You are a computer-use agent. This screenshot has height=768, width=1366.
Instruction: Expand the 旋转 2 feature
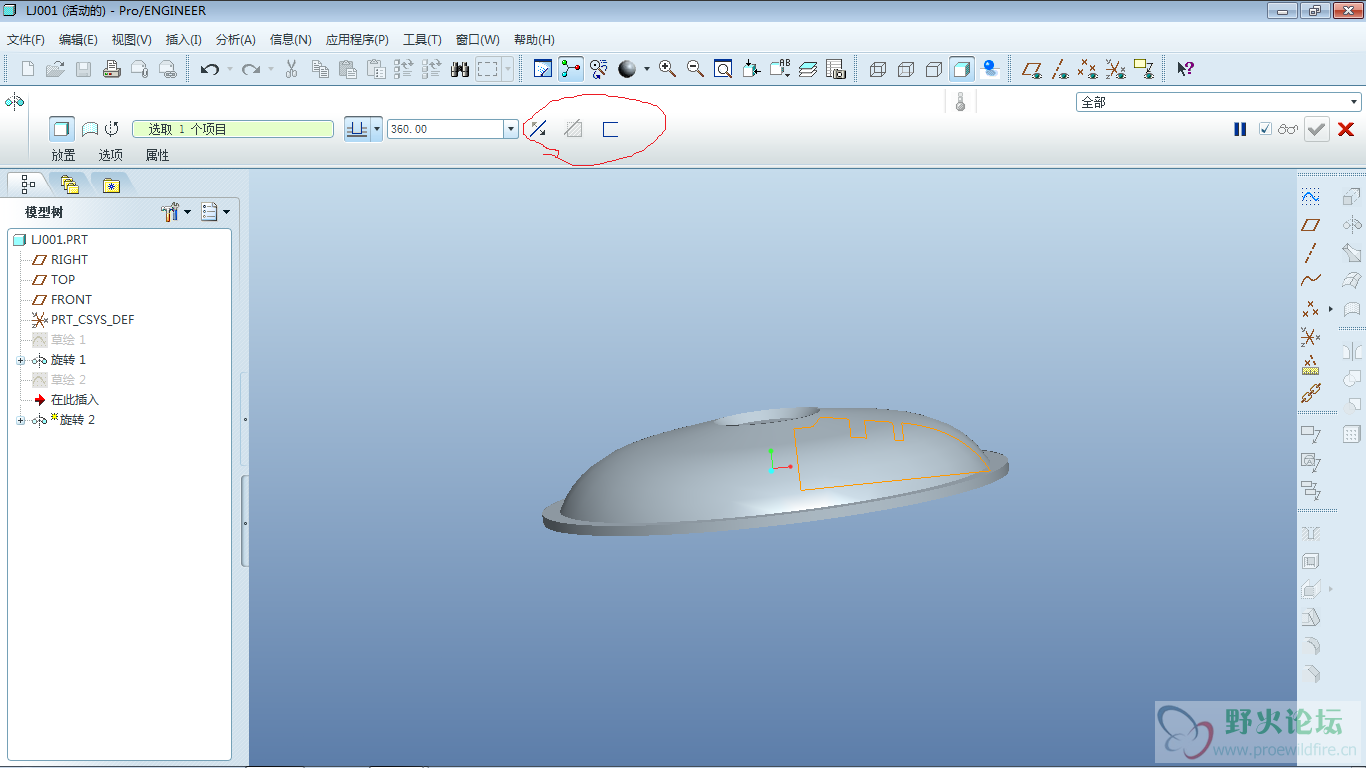20,420
